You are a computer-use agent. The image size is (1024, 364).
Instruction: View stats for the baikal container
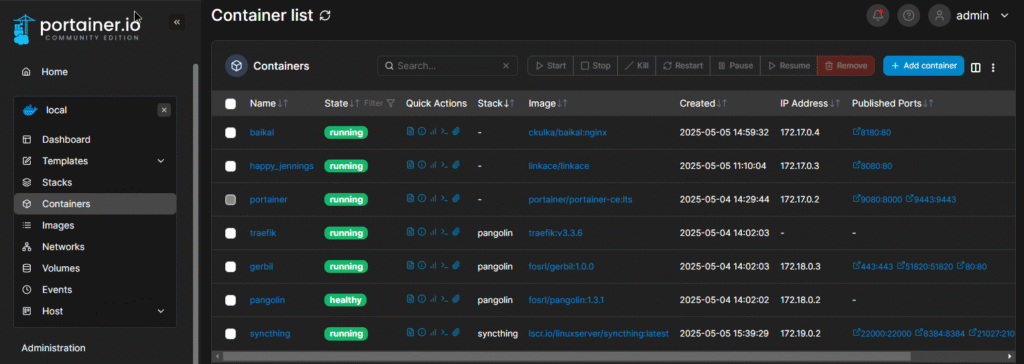432,131
